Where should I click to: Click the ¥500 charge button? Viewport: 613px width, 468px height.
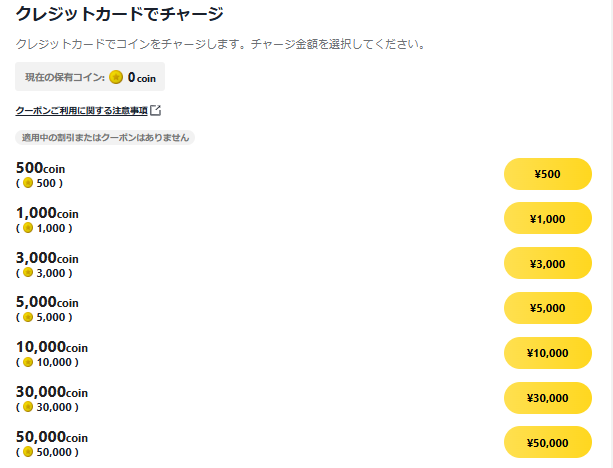[548, 174]
